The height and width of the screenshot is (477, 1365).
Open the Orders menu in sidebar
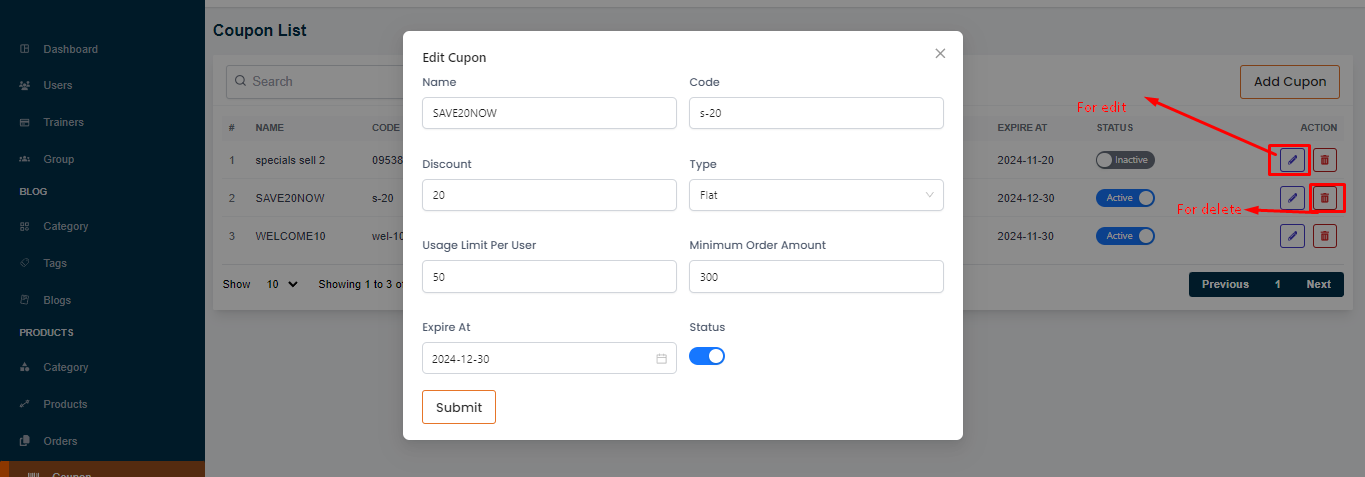tap(60, 441)
